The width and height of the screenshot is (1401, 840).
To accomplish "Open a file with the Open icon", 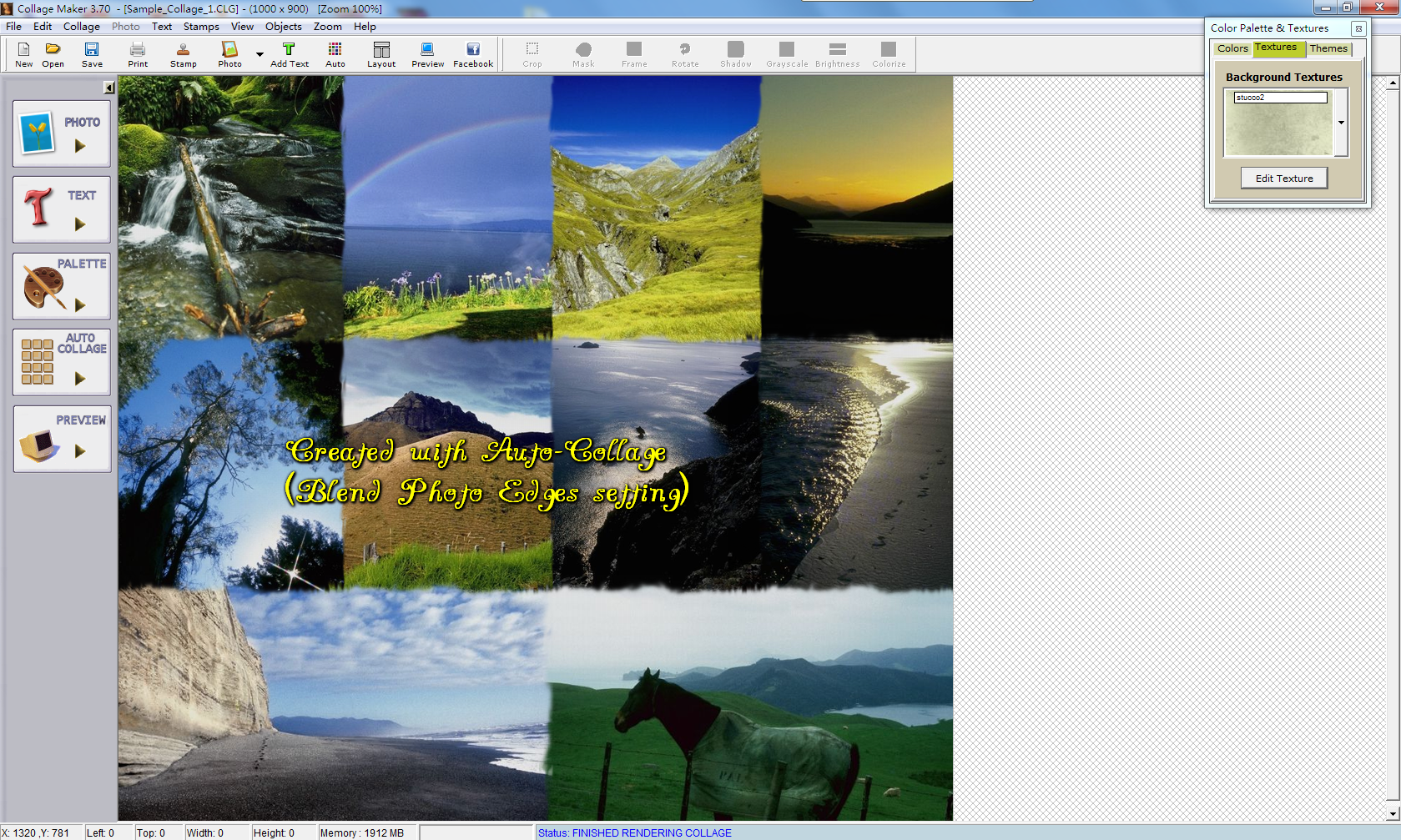I will pyautogui.click(x=53, y=54).
